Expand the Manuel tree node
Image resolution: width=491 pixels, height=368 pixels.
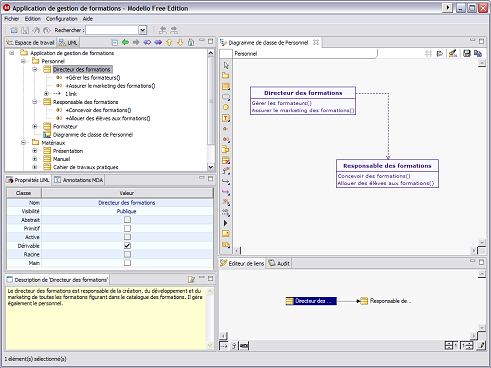click(35, 159)
